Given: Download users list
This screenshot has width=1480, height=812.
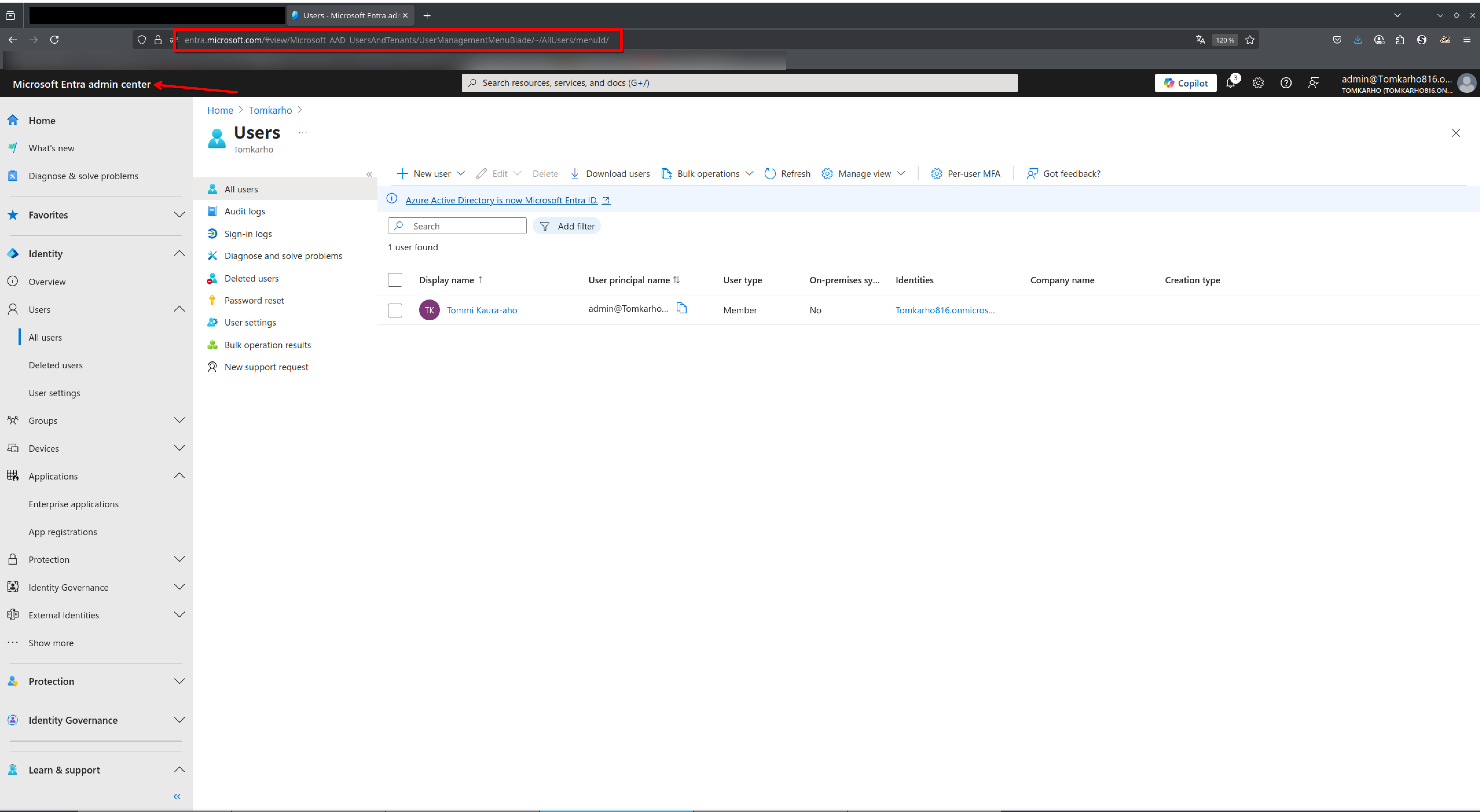Looking at the screenshot, I should [x=610, y=173].
